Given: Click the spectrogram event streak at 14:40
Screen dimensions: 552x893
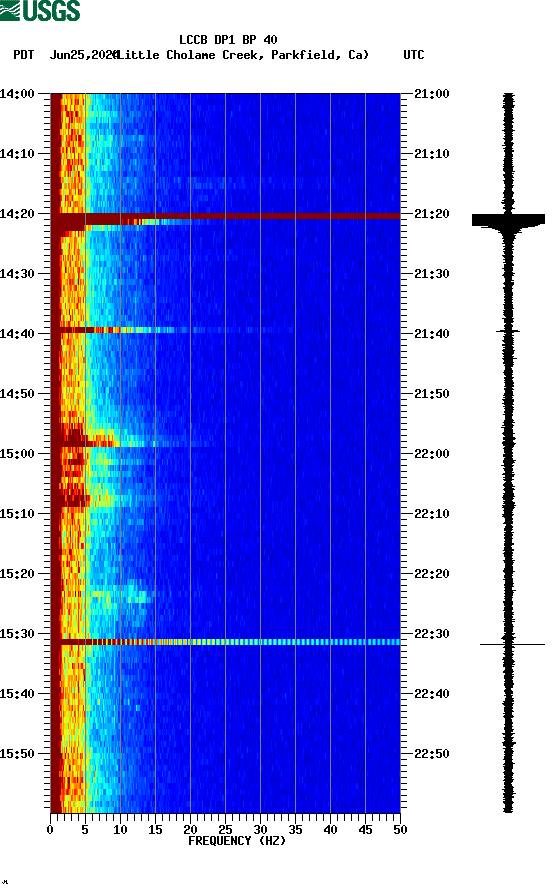Looking at the screenshot, I should coord(171,330).
